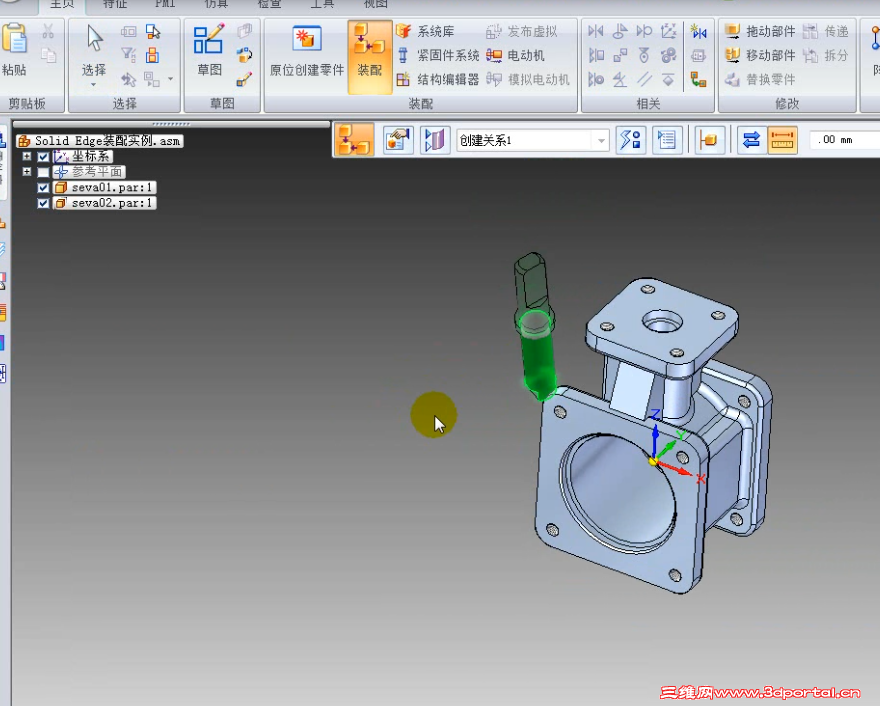This screenshot has height=706, width=880.
Task: Open the 系统库 systems library
Action: coord(425,31)
